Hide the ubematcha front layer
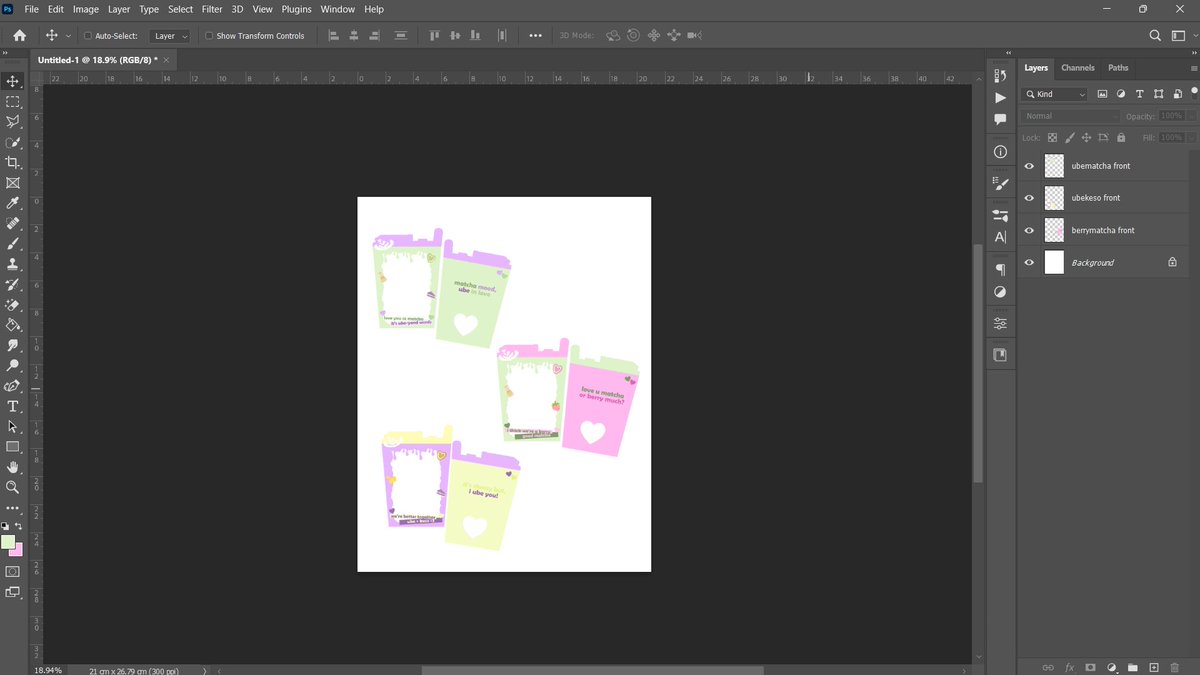Screen dimensions: 1200x675 pyautogui.click(x=1029, y=166)
